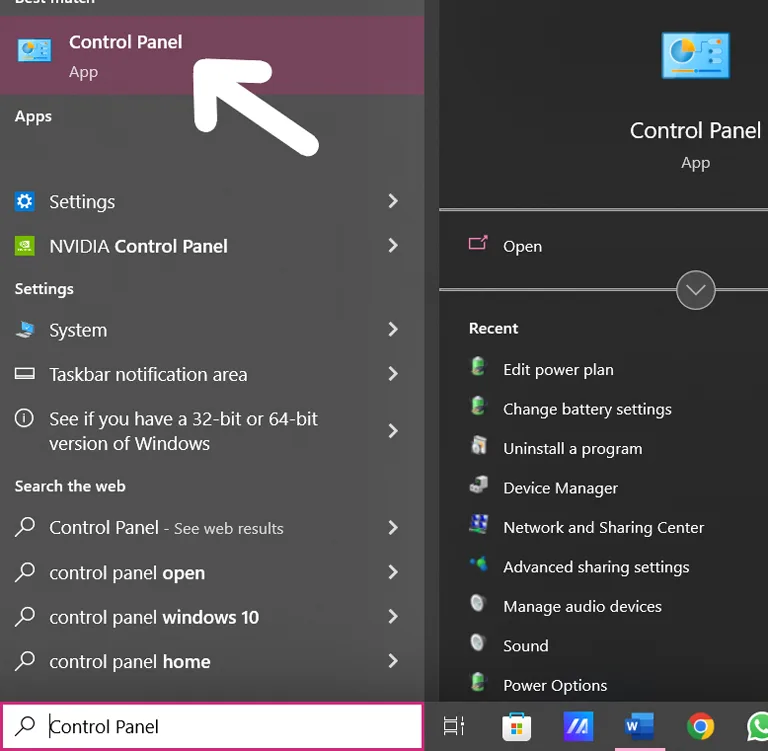This screenshot has width=768, height=751.
Task: Select the System settings result
Action: (212, 330)
